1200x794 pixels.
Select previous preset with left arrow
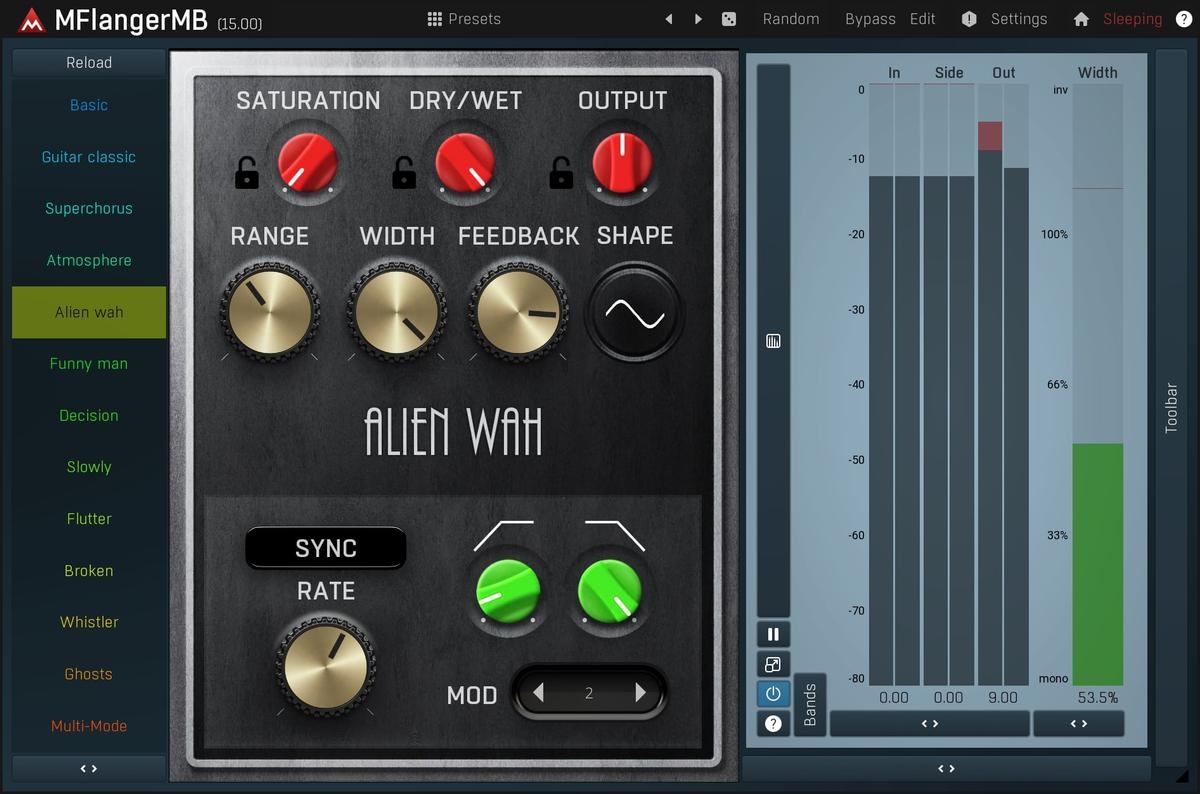669,19
